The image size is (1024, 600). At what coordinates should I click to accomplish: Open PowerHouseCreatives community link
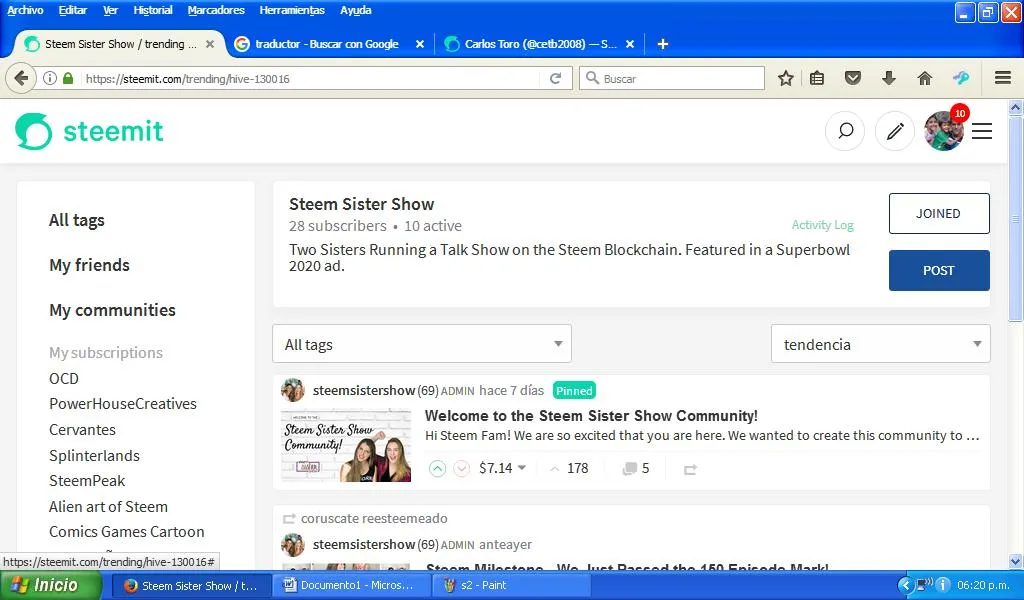click(123, 404)
